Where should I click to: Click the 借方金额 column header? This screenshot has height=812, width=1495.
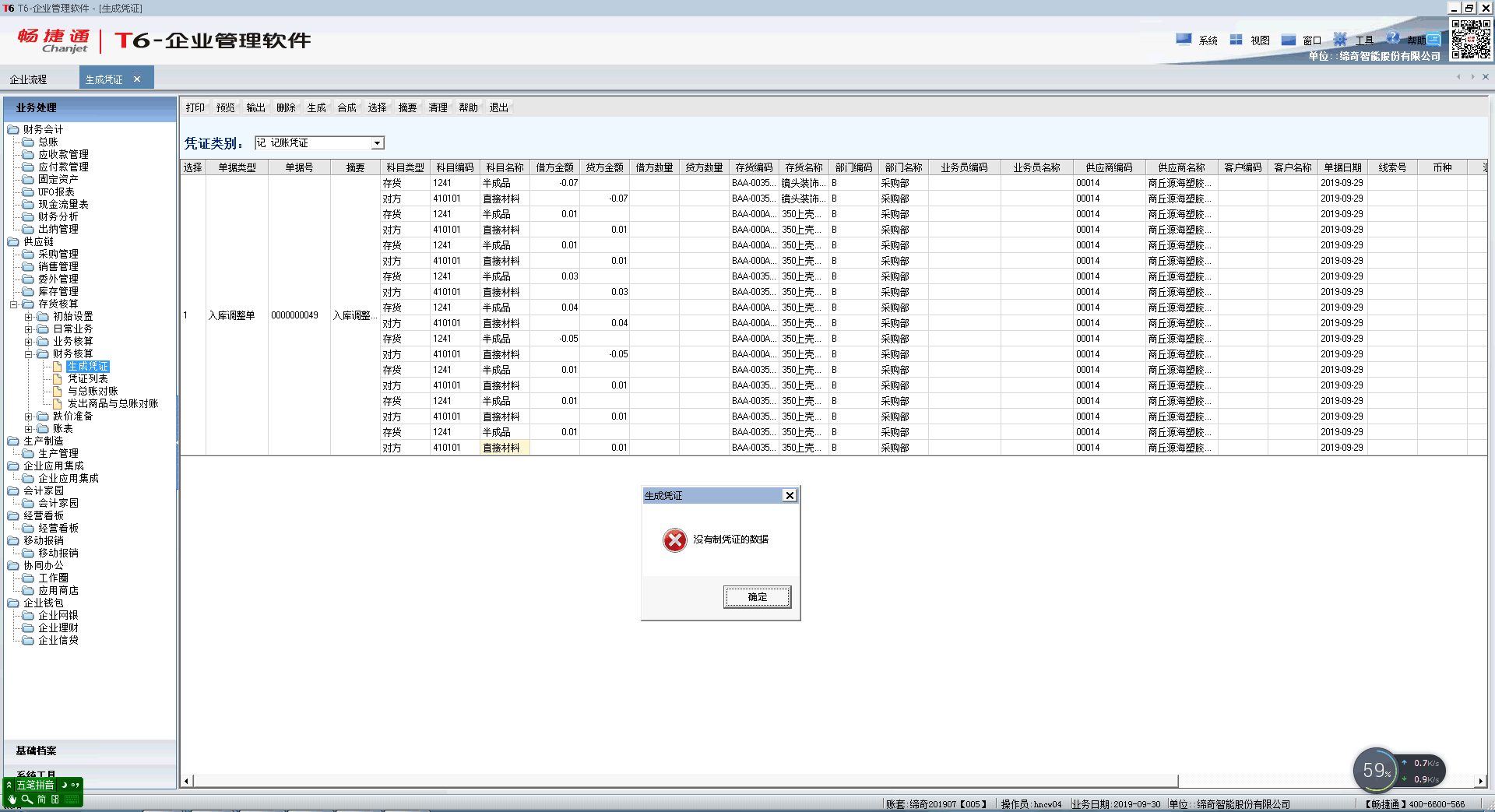[555, 167]
